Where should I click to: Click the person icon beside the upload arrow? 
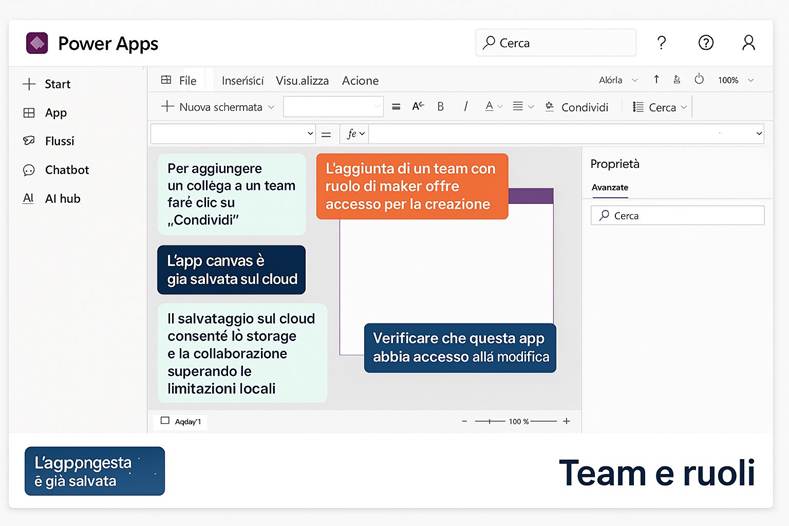[677, 80]
